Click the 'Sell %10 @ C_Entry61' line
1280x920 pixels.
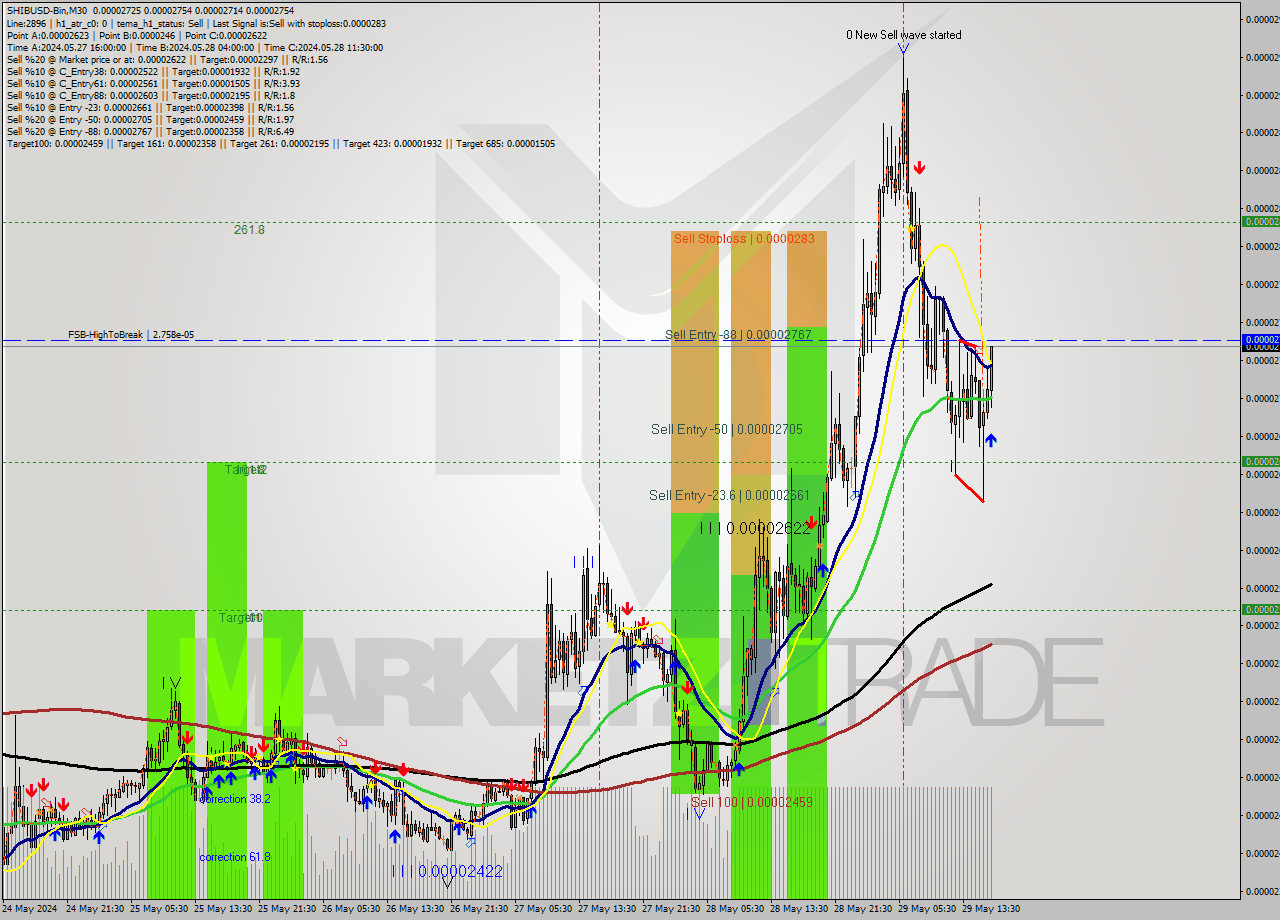pos(153,83)
